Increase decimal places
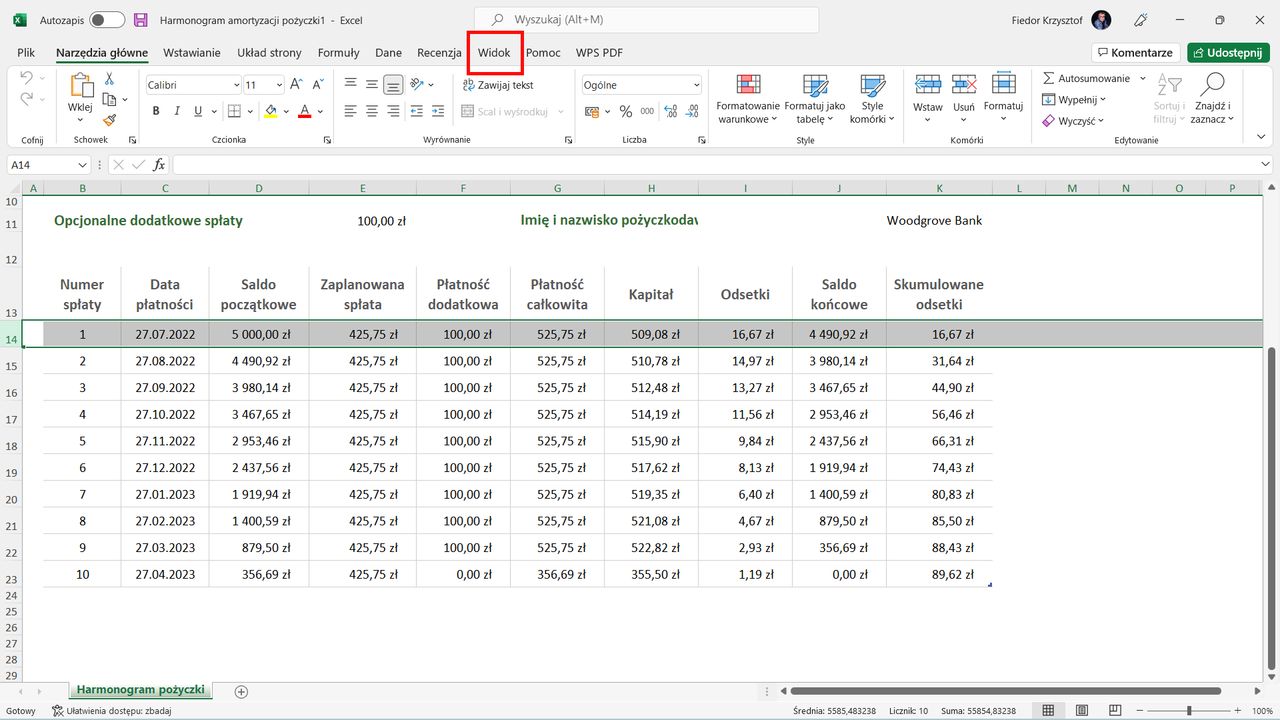This screenshot has width=1280, height=720. (669, 111)
